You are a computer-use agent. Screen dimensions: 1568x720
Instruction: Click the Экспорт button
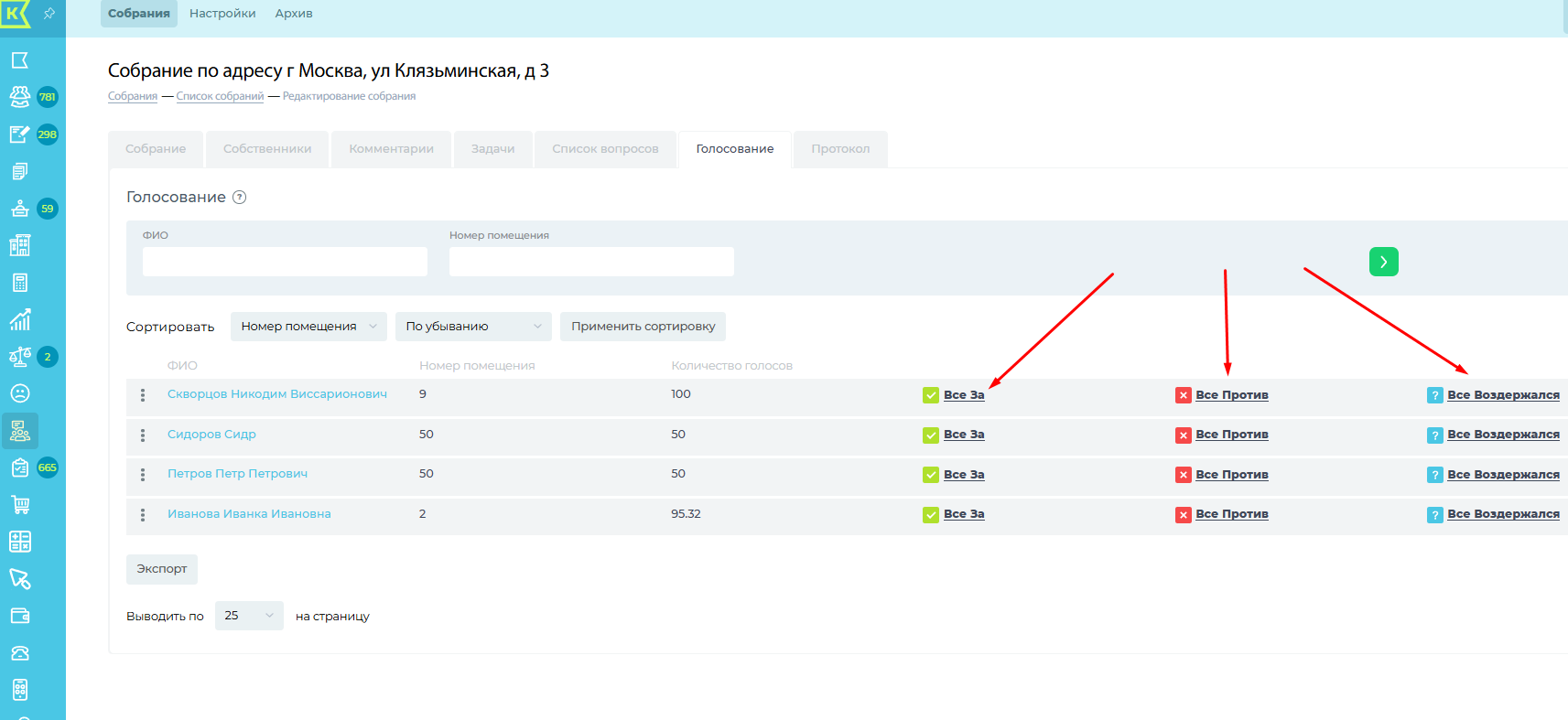[162, 569]
